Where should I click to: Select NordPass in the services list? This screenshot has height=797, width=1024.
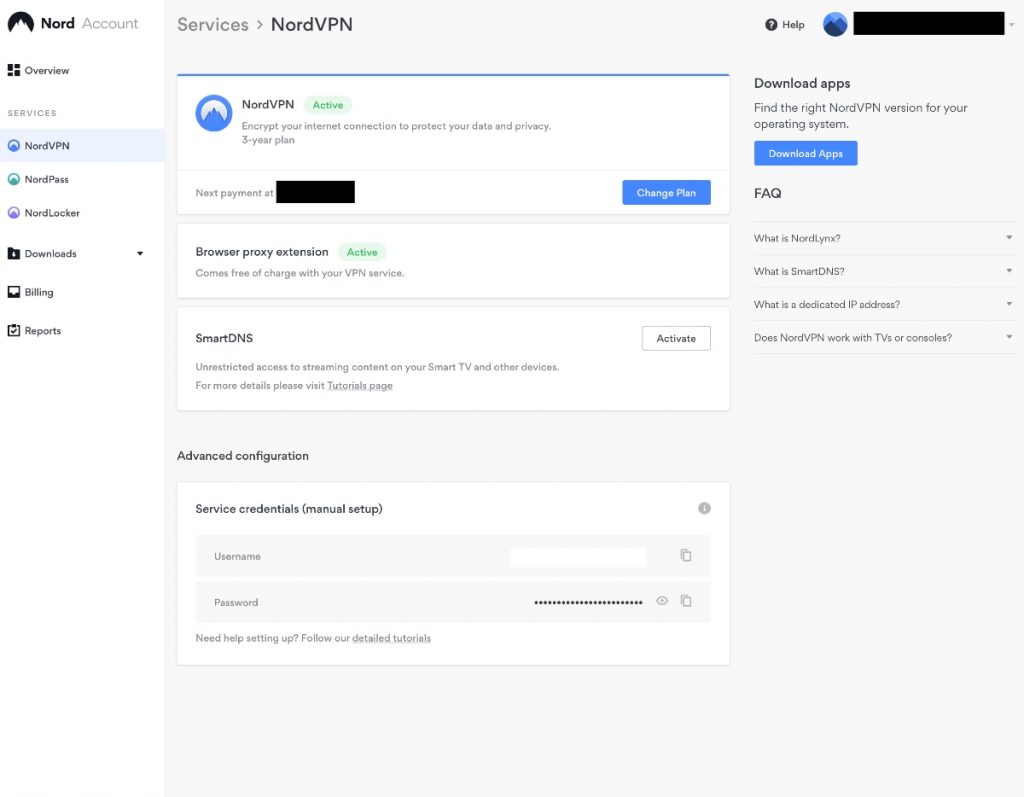[x=82, y=179]
